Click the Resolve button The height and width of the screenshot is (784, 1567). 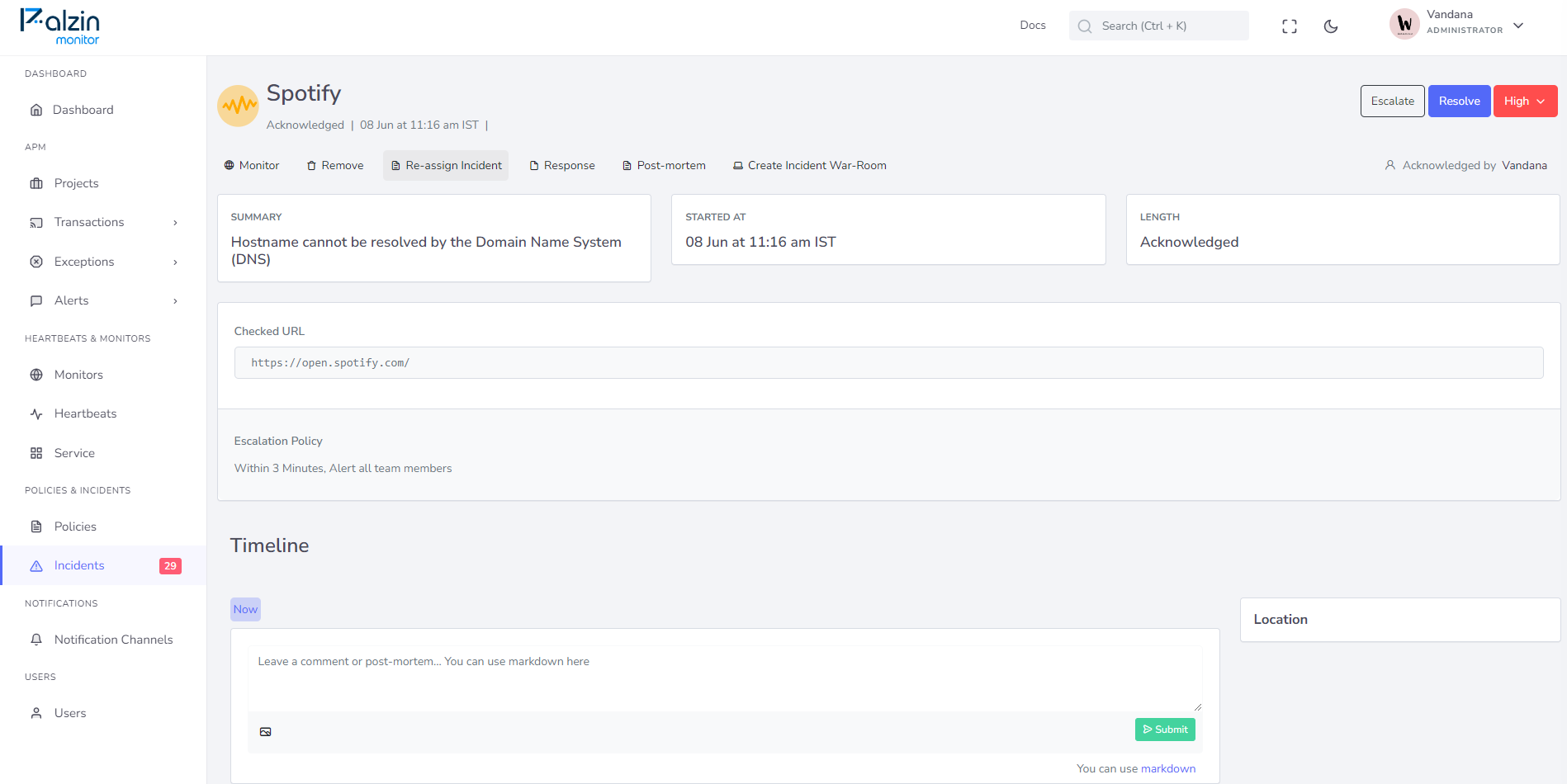(1459, 101)
